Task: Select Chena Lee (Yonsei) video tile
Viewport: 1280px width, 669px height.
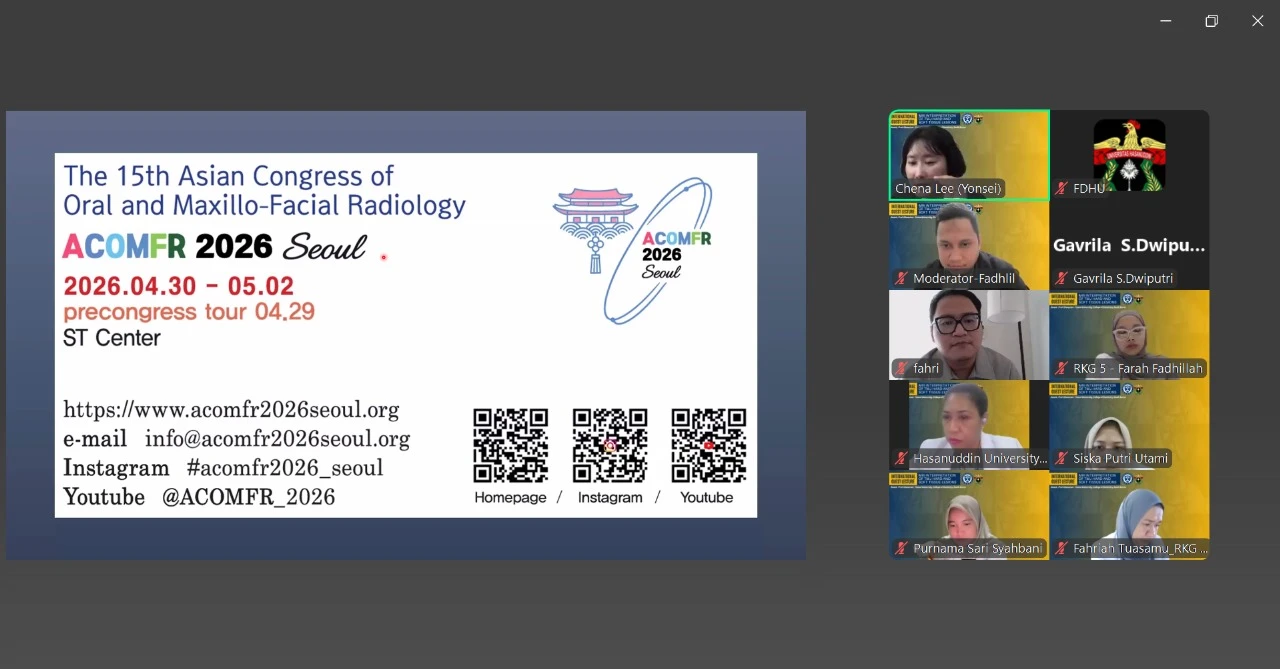Action: click(969, 155)
